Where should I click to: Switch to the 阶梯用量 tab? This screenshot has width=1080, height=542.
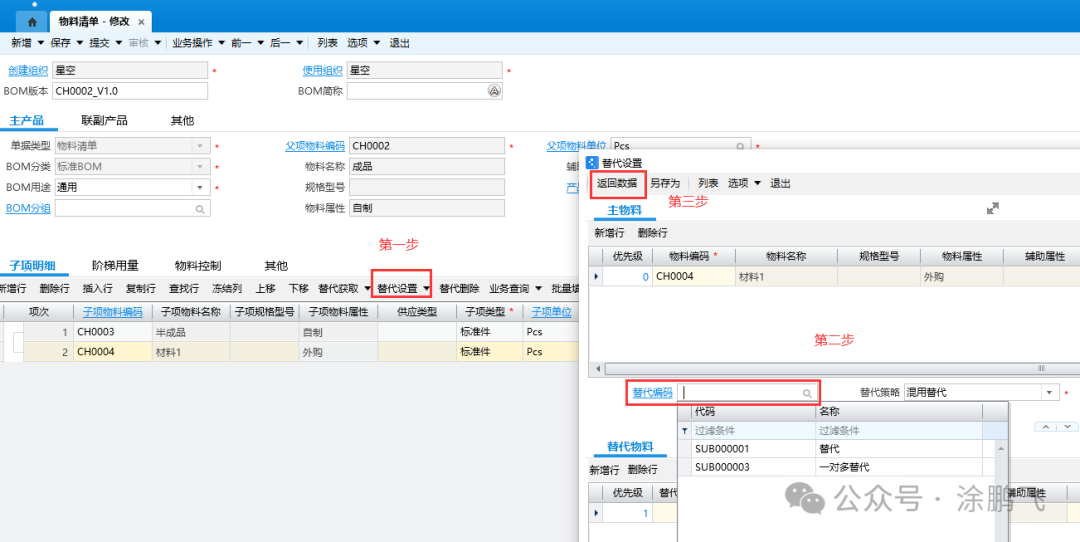115,266
